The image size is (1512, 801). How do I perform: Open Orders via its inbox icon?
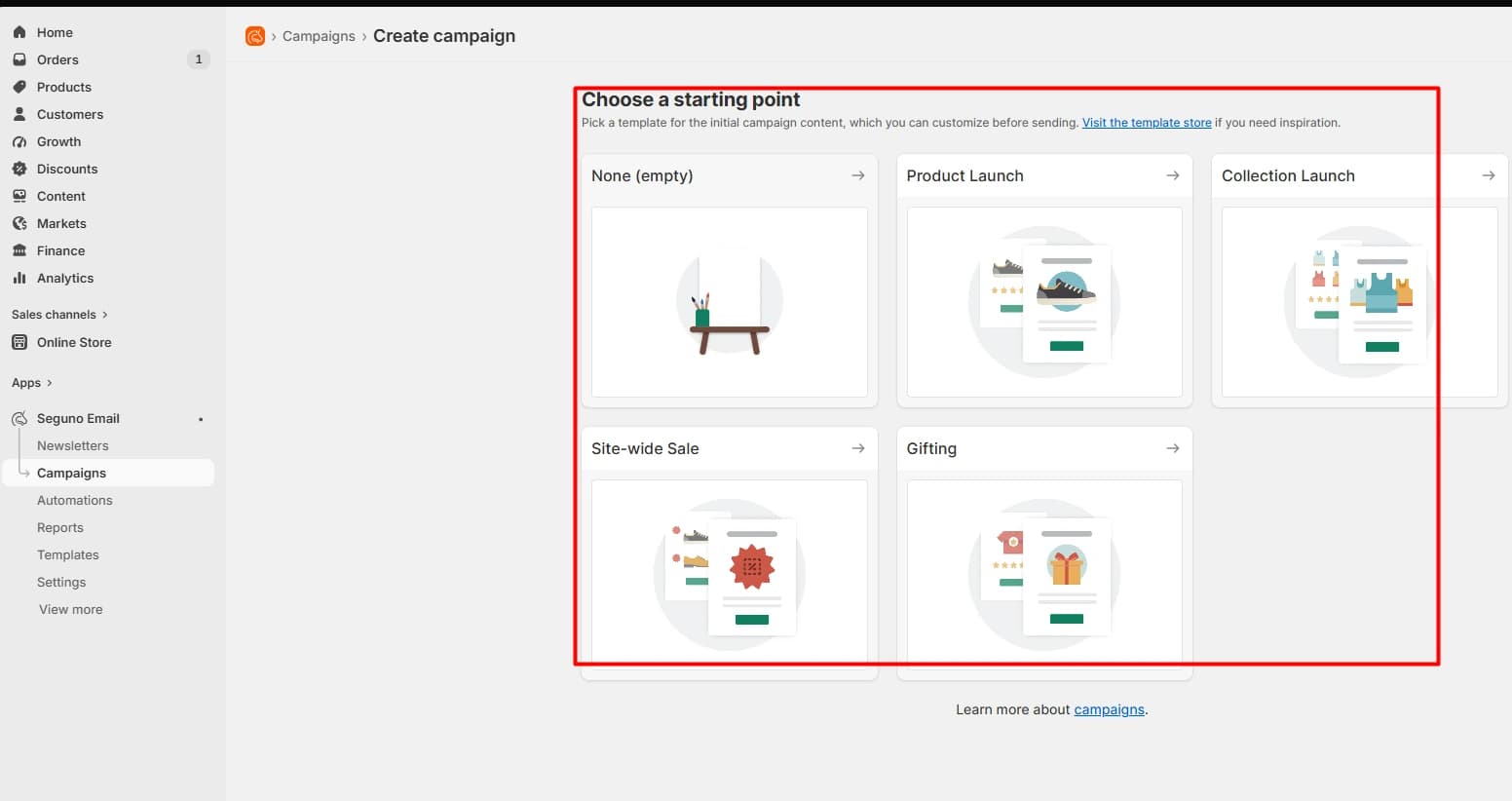(19, 59)
